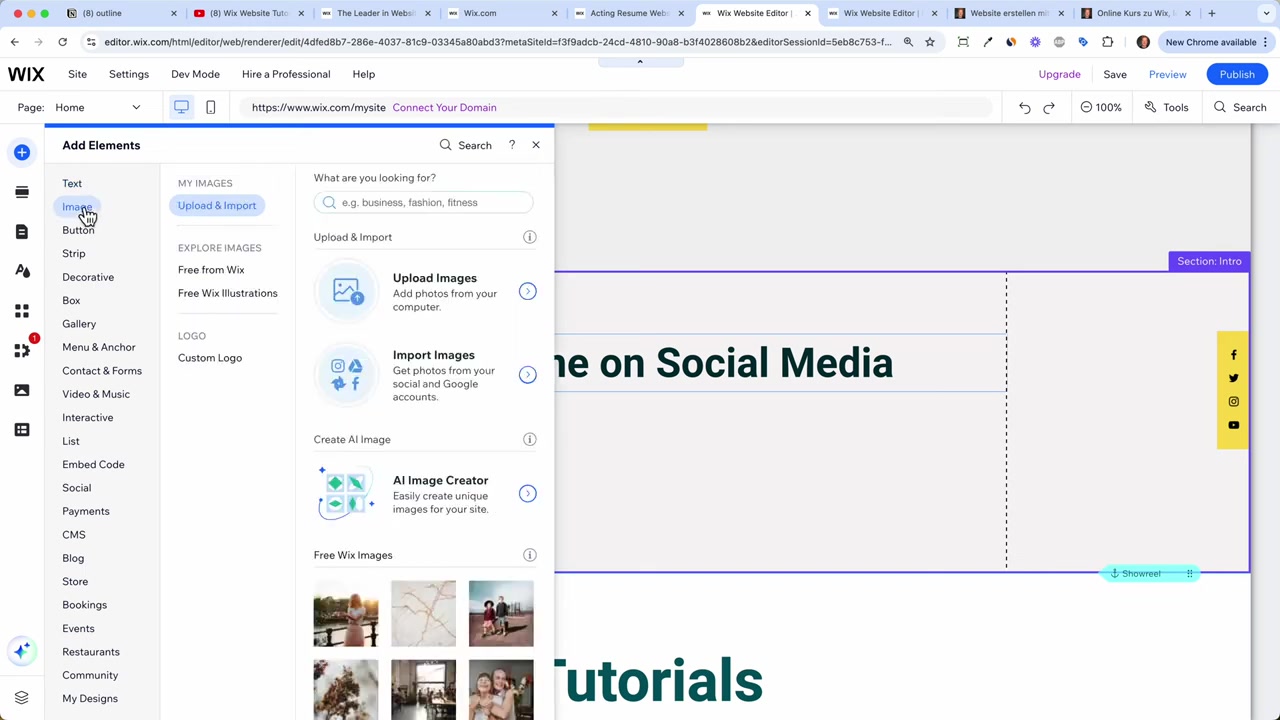Switch to mobile view icon
Screen dimensions: 1280x720
pos(210,107)
